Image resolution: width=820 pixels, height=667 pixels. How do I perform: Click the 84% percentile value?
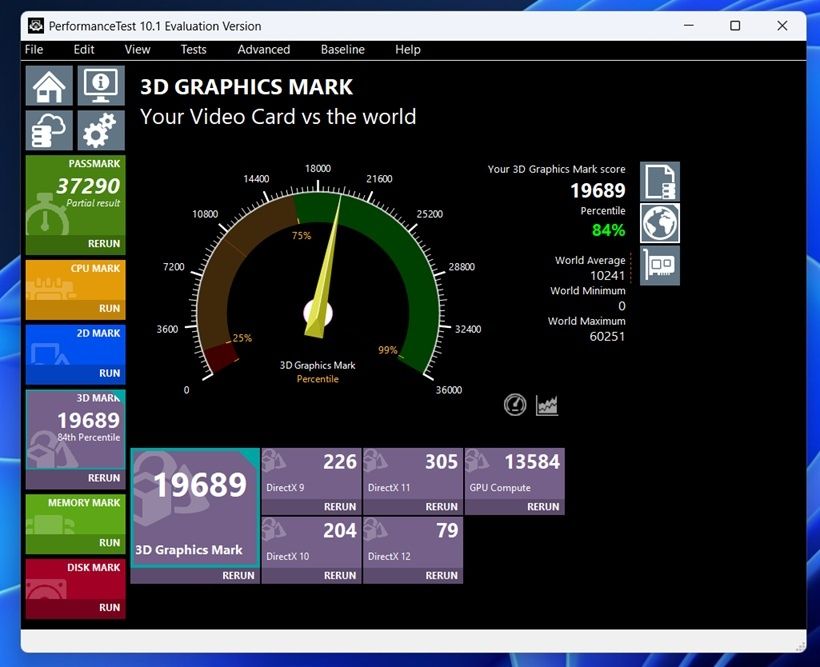[609, 230]
